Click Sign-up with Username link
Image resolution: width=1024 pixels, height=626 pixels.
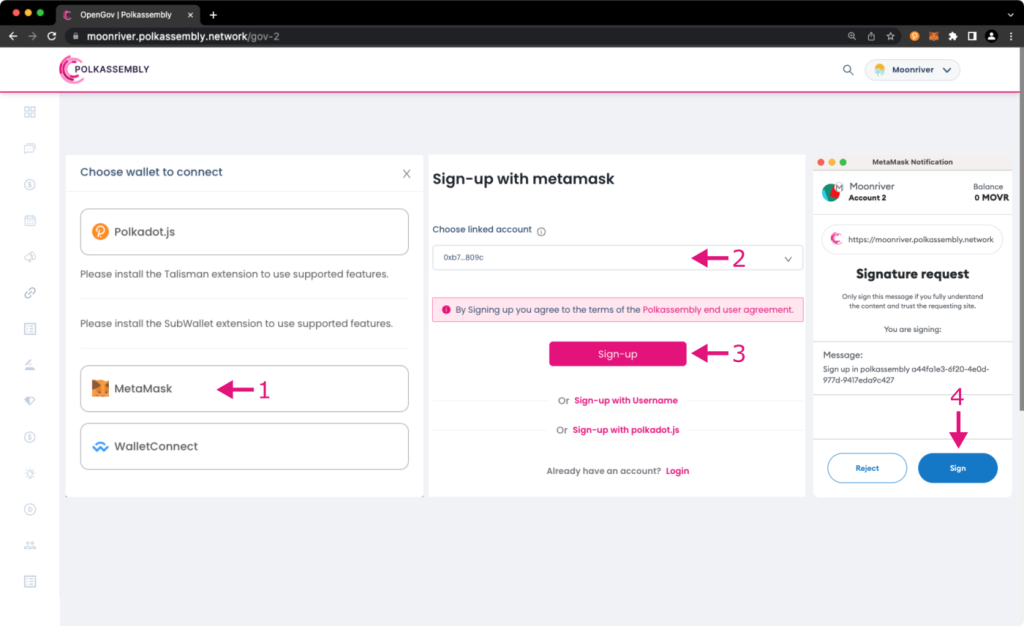pos(626,401)
